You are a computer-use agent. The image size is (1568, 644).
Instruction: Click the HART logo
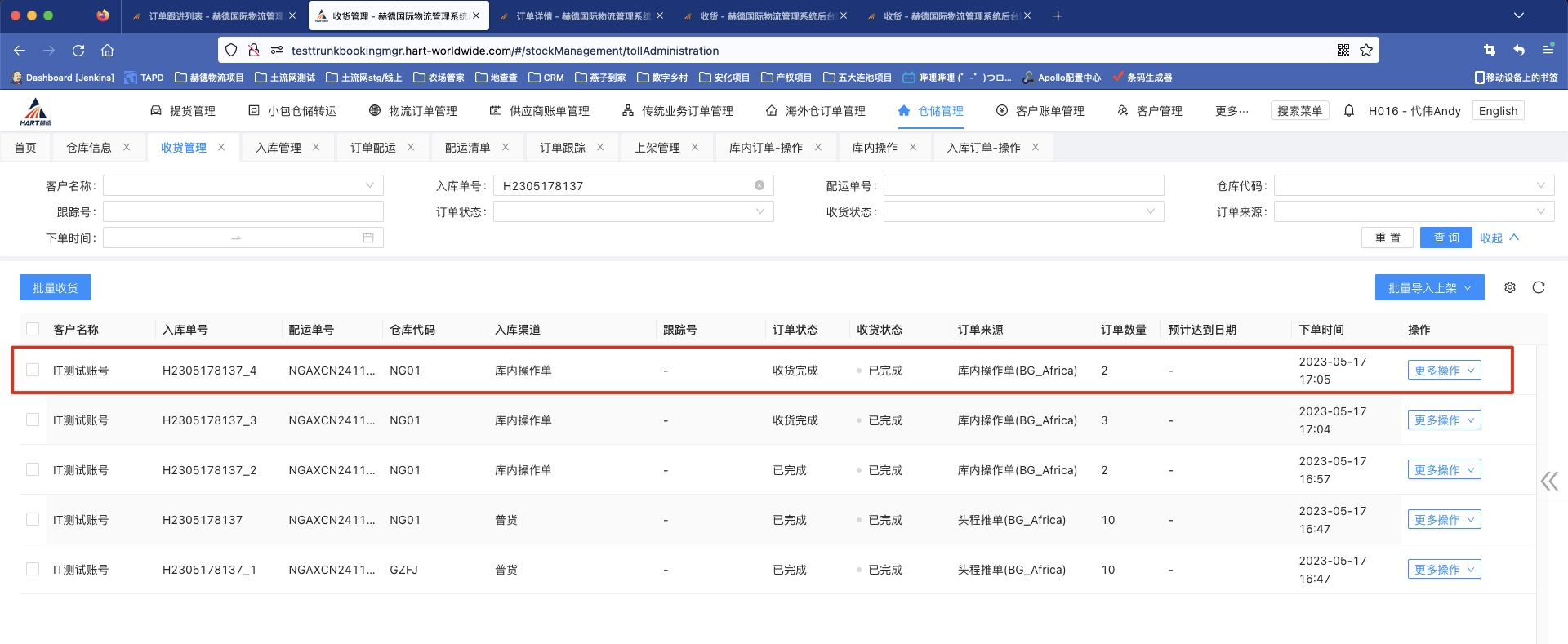pos(35,112)
